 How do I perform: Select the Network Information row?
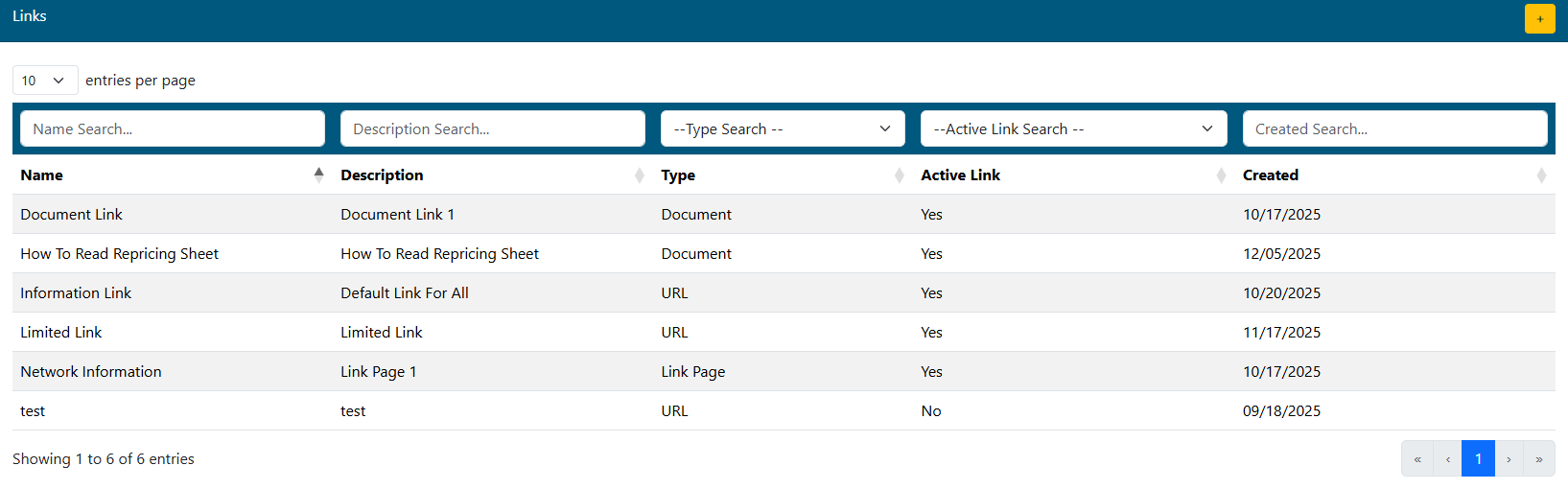(91, 372)
